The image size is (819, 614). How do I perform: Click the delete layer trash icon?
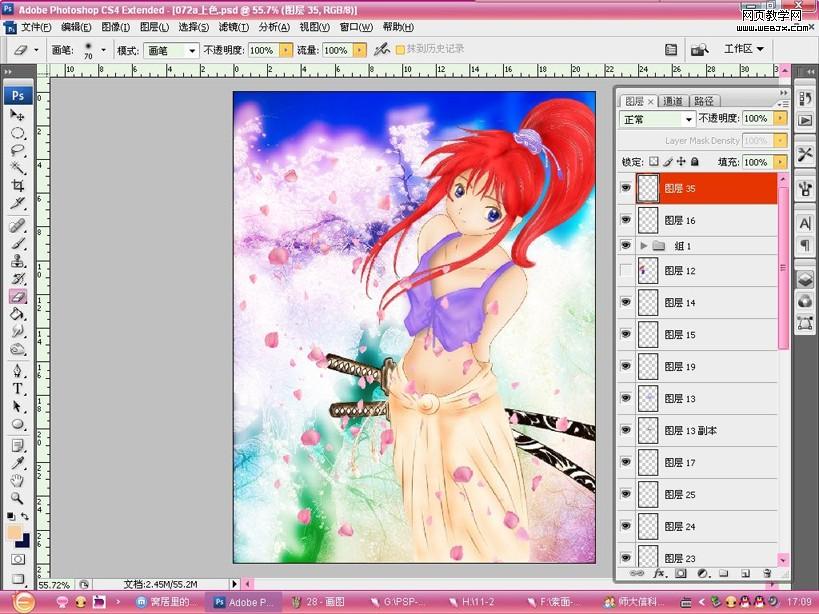pos(767,574)
